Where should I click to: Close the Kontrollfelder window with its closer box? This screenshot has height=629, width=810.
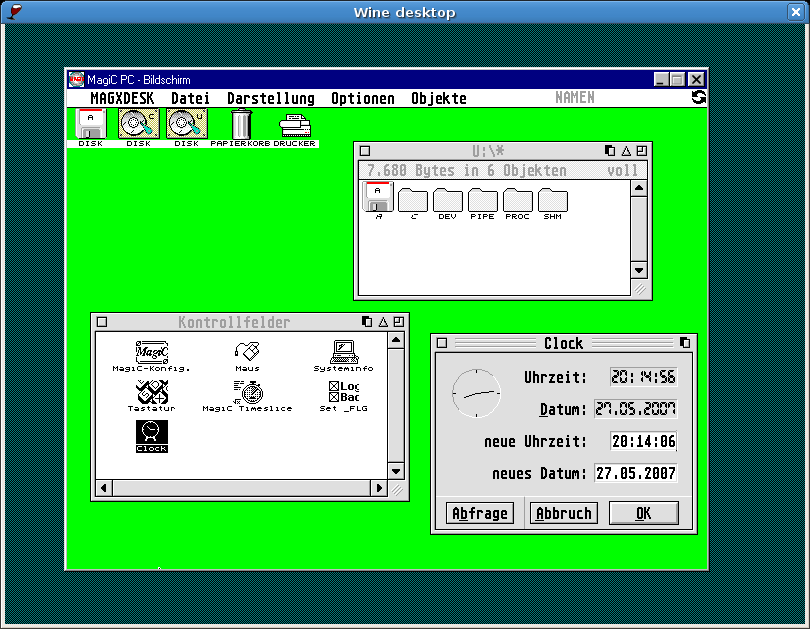click(x=102, y=322)
